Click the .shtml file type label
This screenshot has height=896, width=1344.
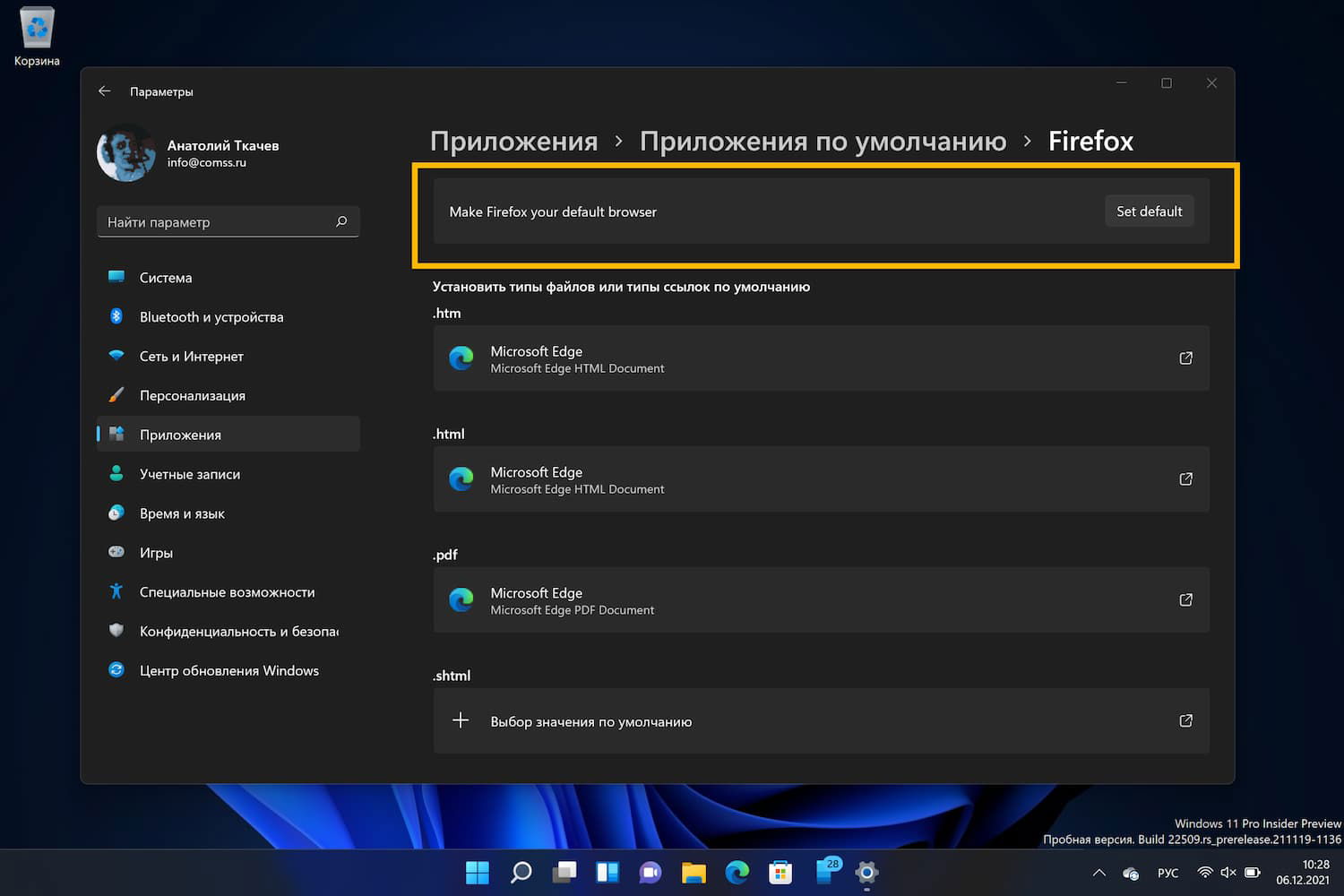coord(452,676)
